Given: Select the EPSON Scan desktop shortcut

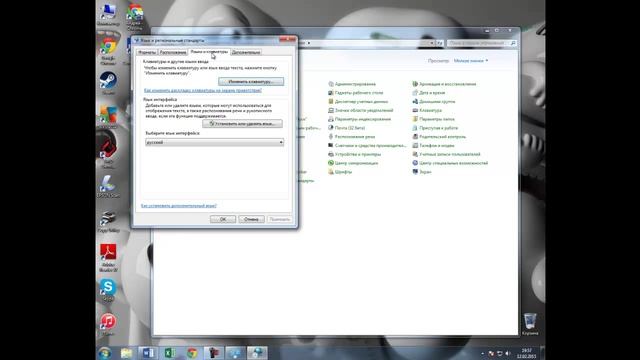Looking at the screenshot, I should [x=108, y=187].
